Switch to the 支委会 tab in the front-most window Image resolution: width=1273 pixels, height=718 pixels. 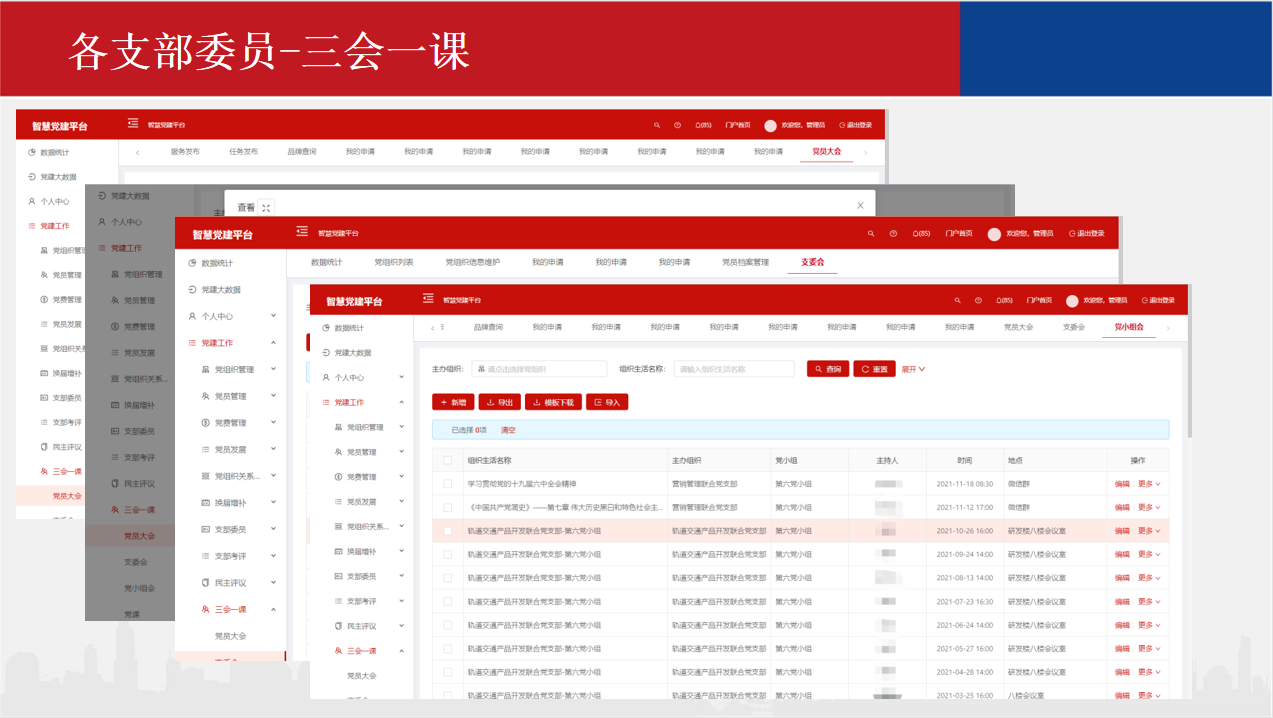1073,327
